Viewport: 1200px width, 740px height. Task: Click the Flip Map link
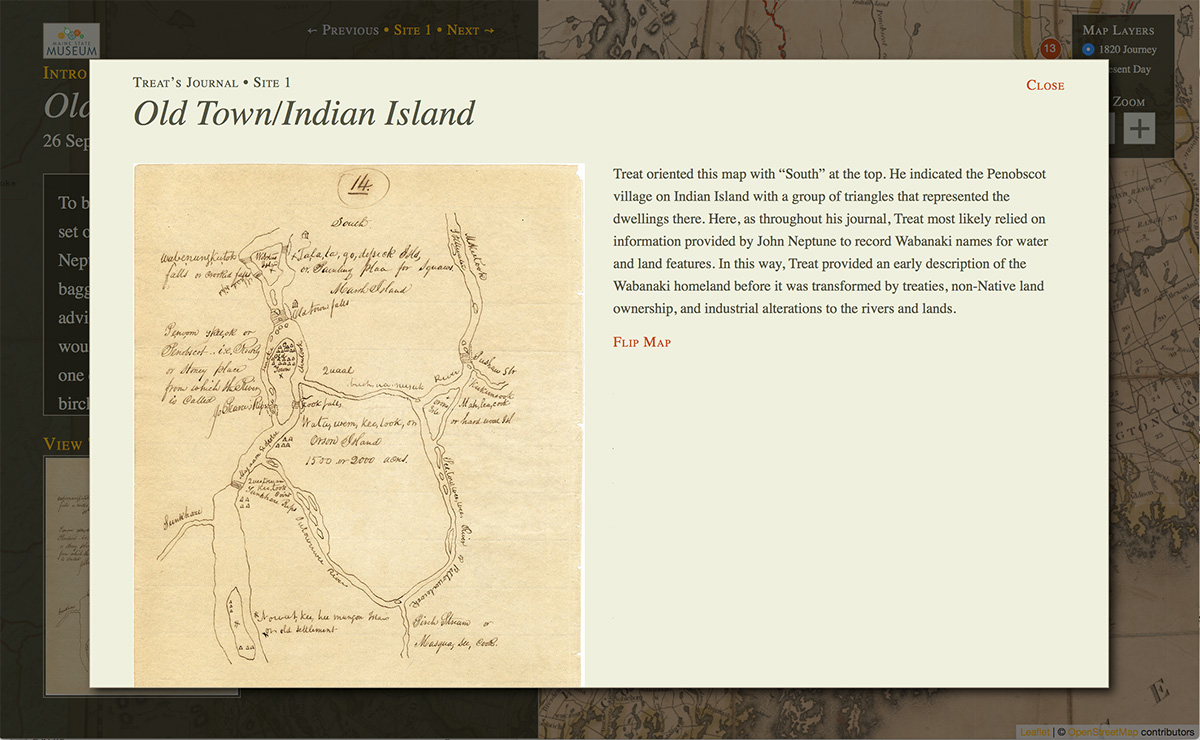tap(642, 342)
